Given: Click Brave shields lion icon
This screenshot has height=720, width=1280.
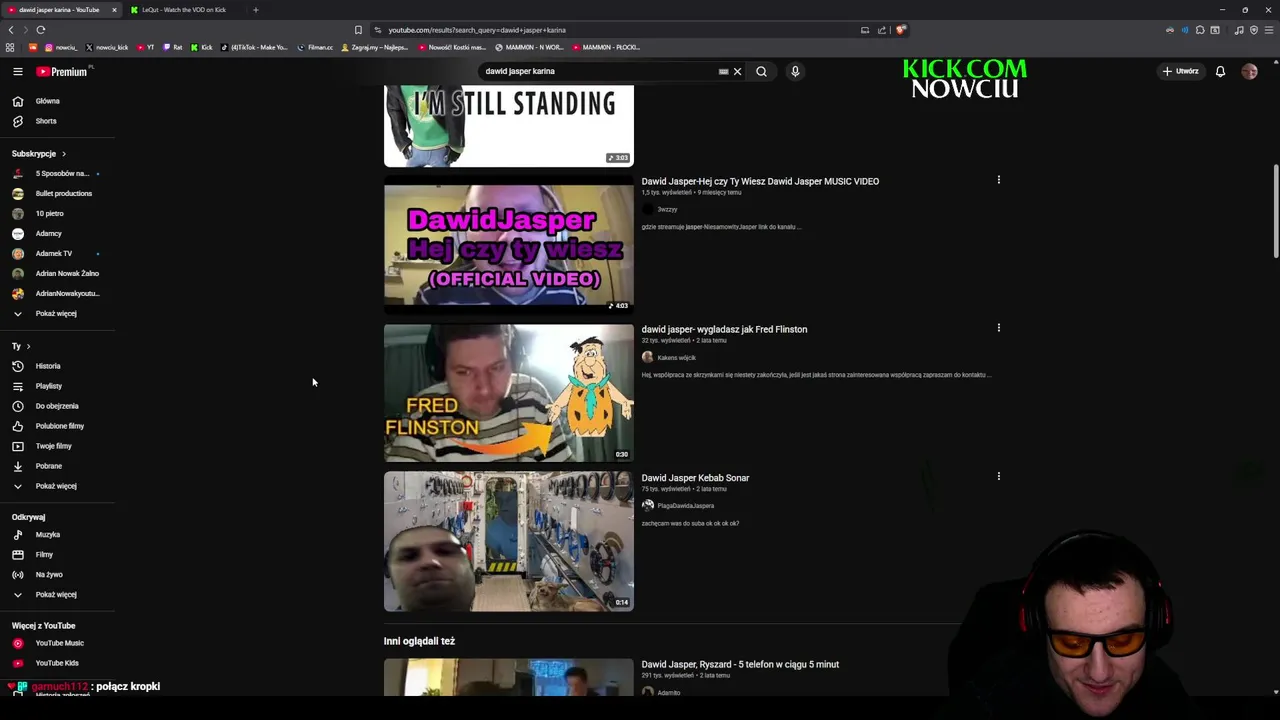Looking at the screenshot, I should [900, 30].
